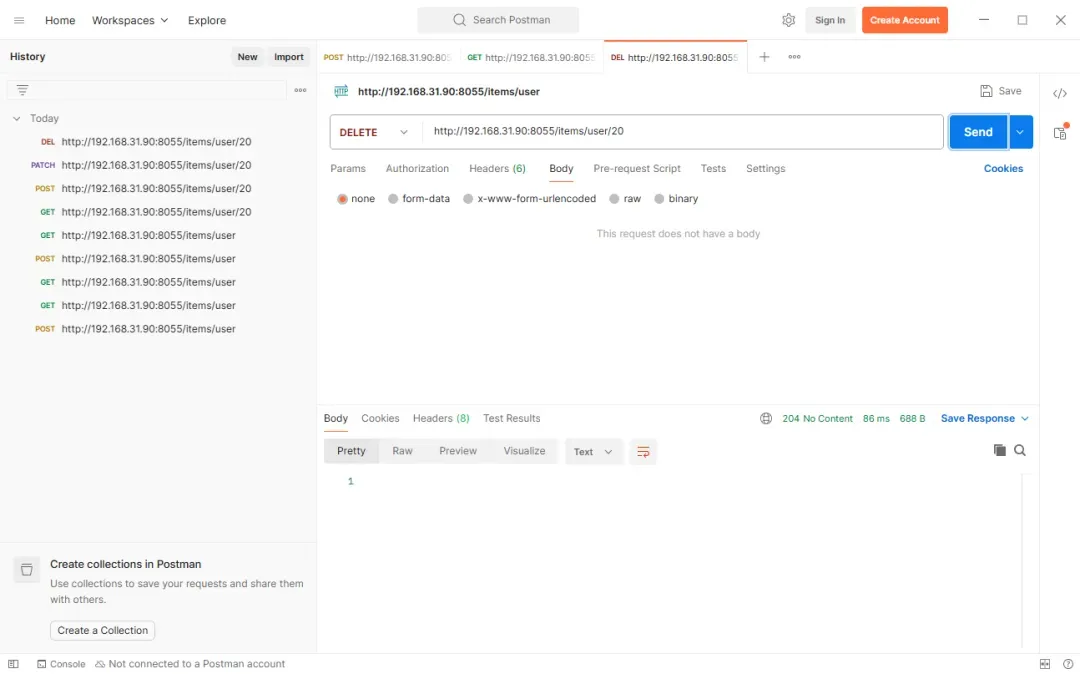Select the binary body option
Viewport: 1080px width, 674px height.
[676, 199]
